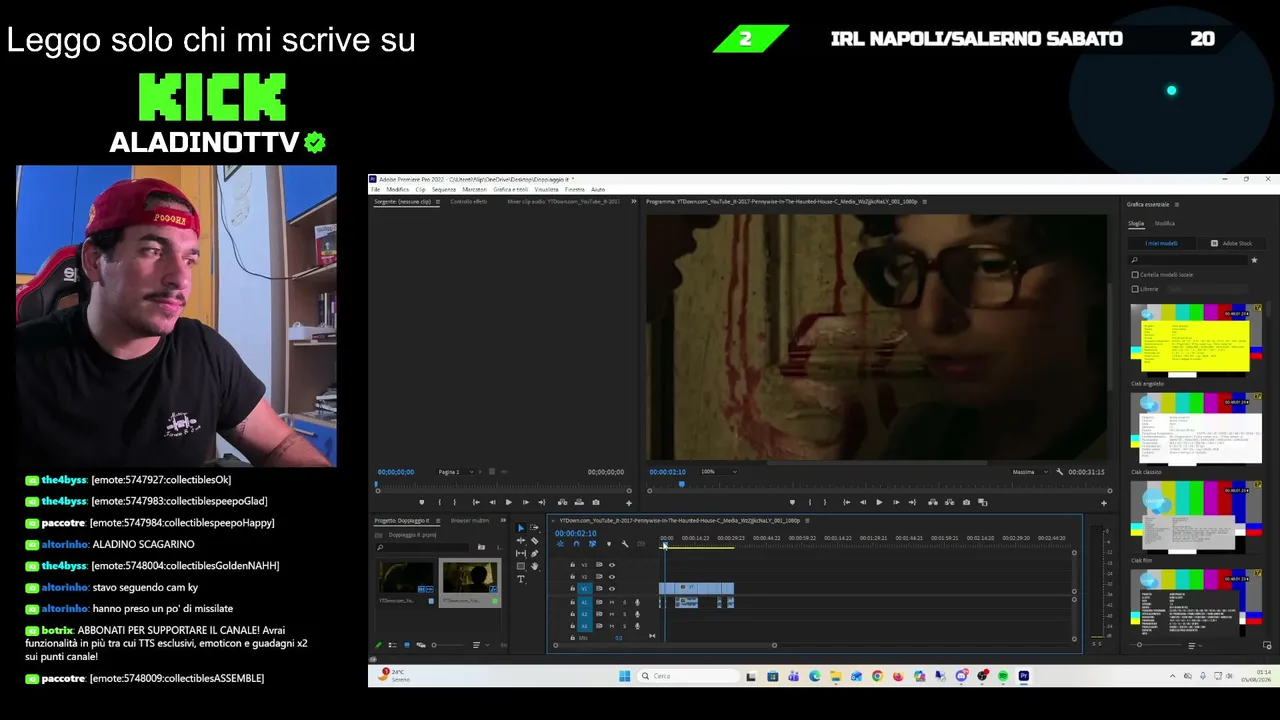
Task: Open Massima playback resolution dropdown
Action: (1028, 472)
